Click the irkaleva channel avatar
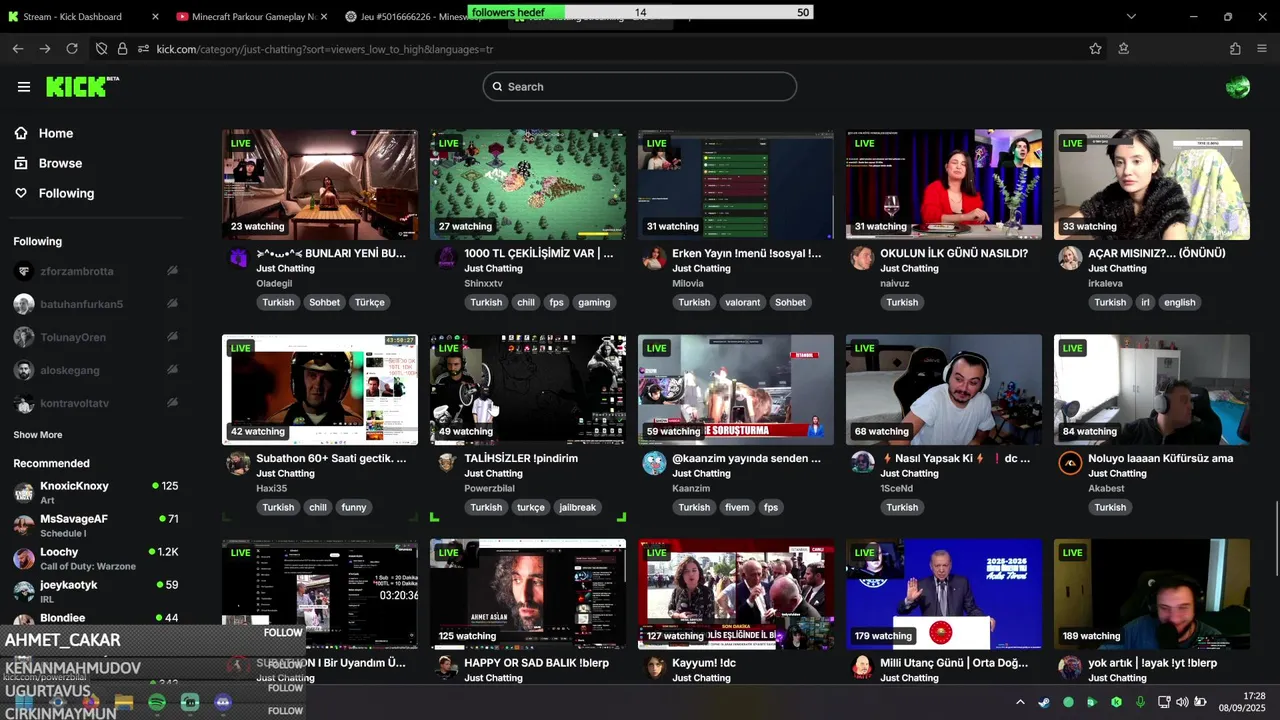This screenshot has height=720, width=1280. [x=1070, y=258]
